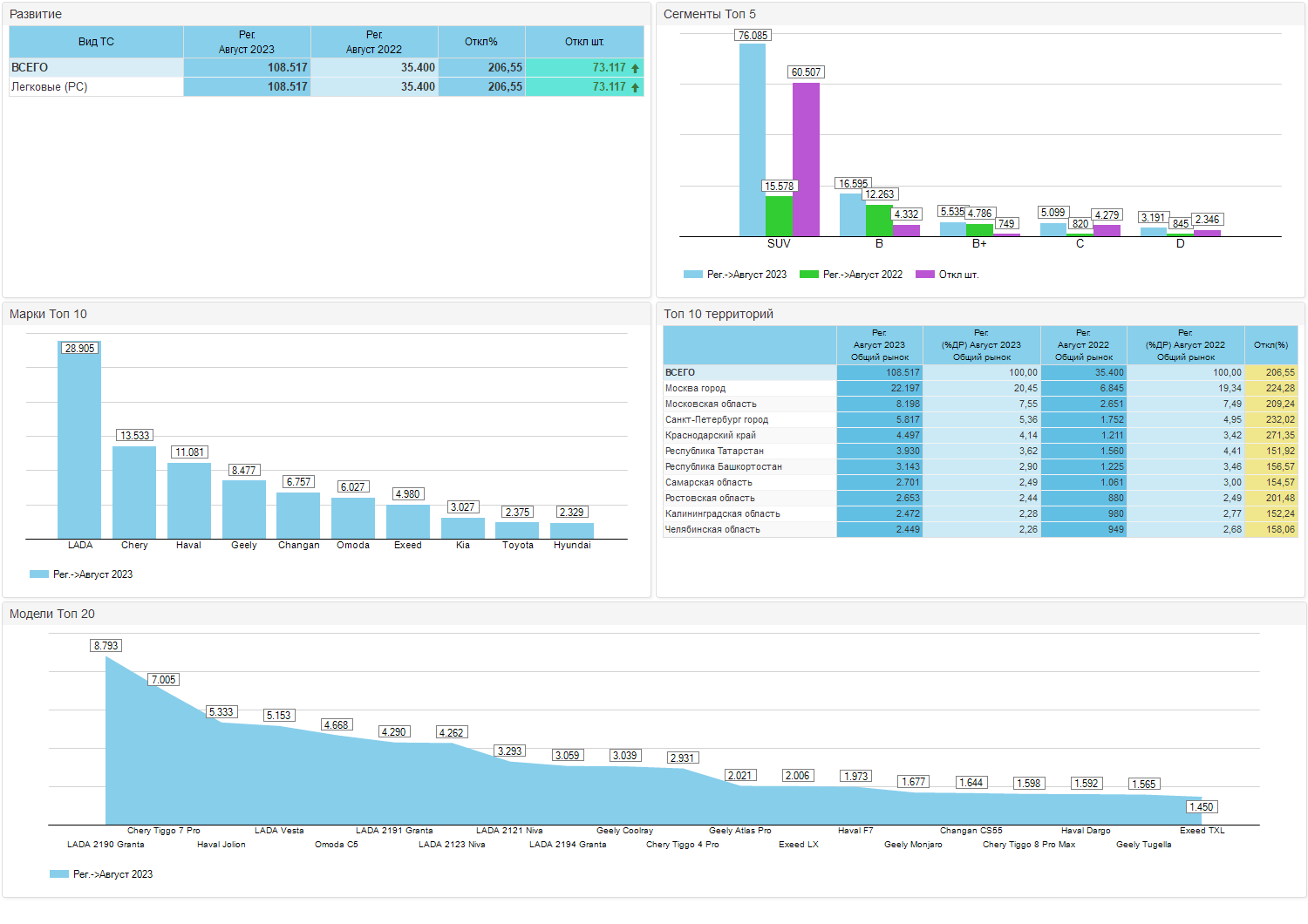The height and width of the screenshot is (924, 1308).
Task: Click the Модели Топ 20 legend blue swatch
Action: coord(58,874)
